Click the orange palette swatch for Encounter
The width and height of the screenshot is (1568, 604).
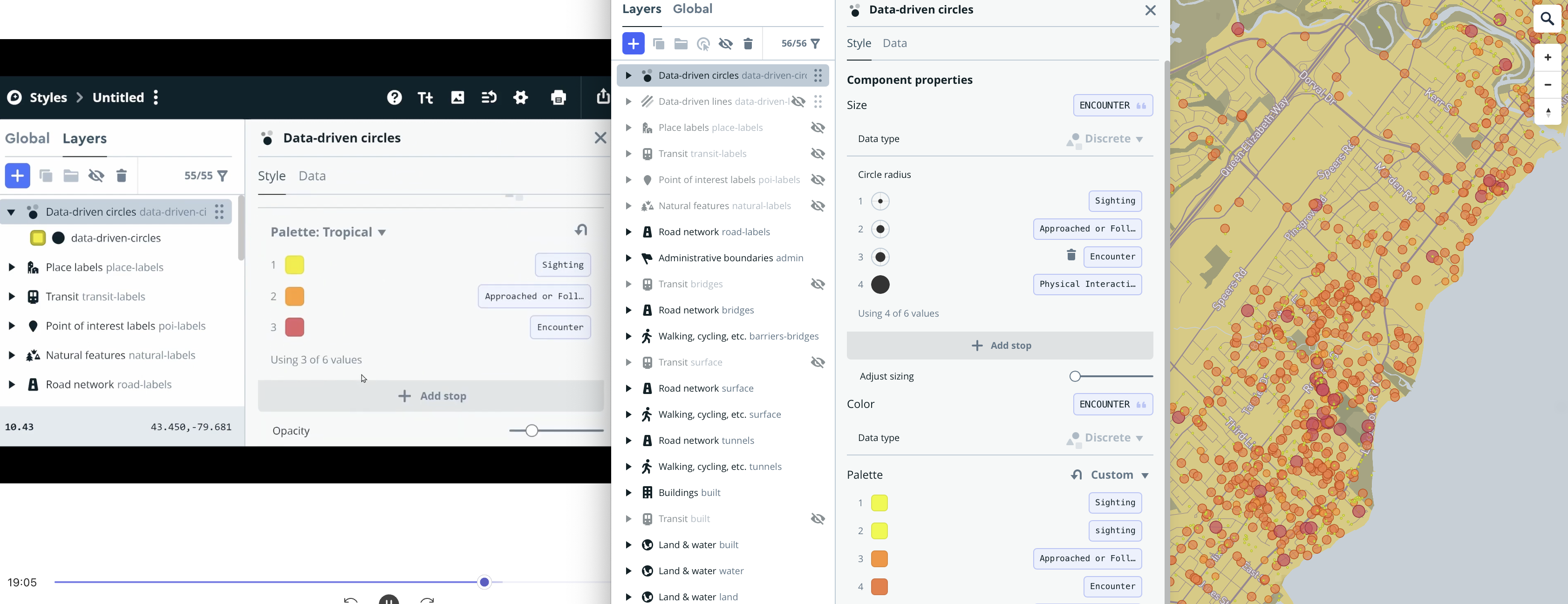(x=879, y=586)
